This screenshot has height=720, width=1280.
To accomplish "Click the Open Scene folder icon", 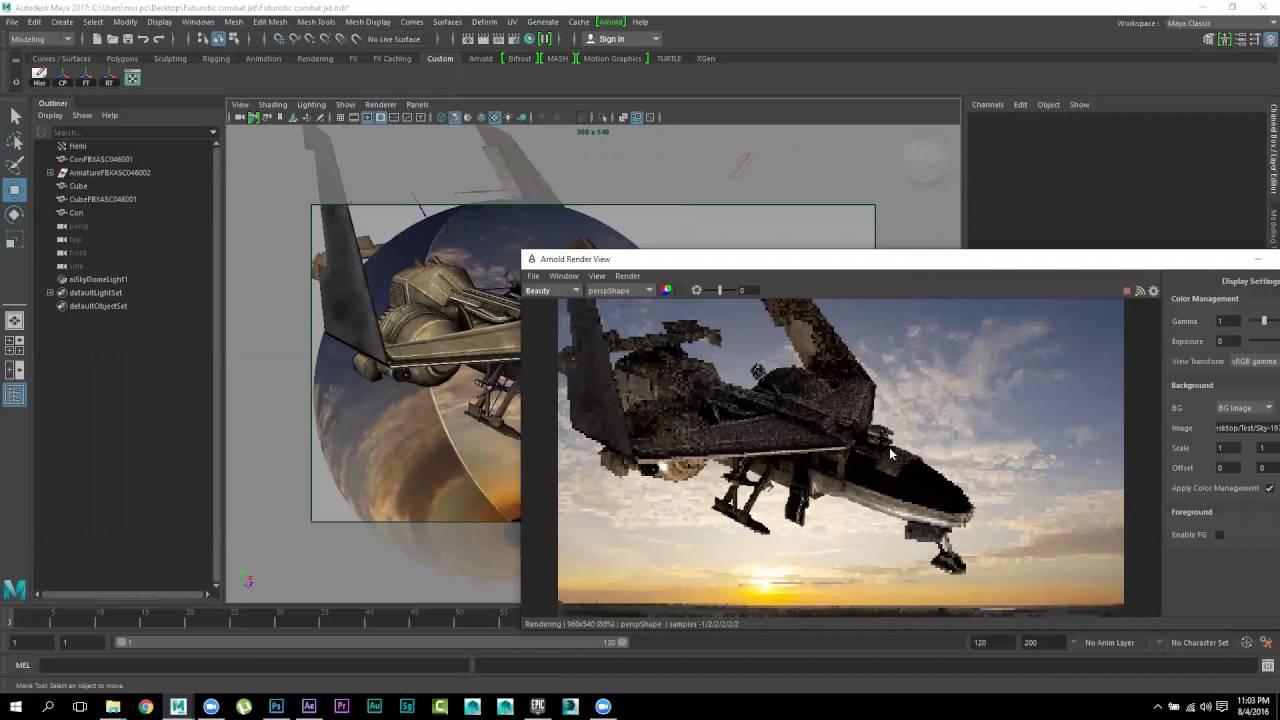I will (112, 39).
